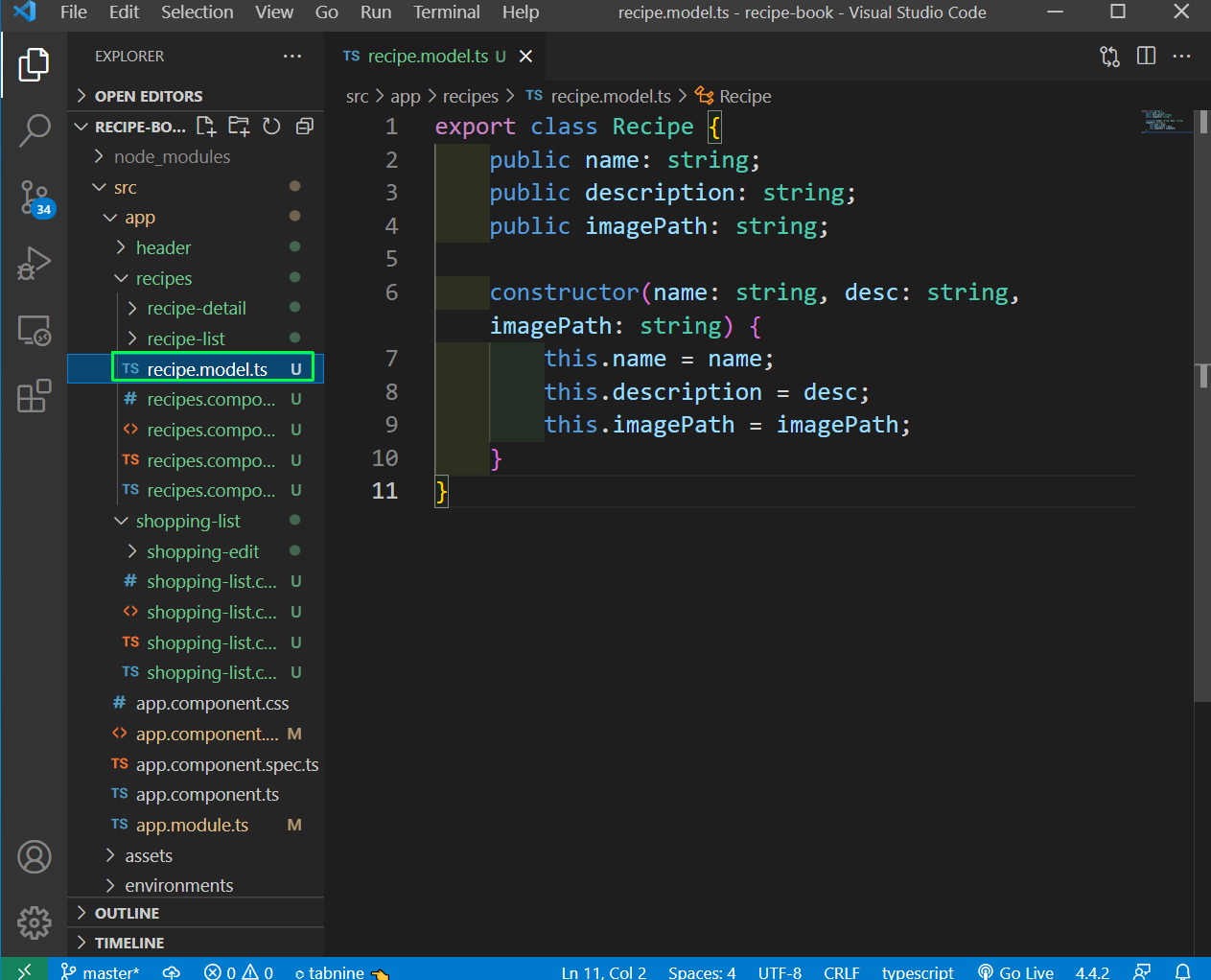
Task: Expand the Outline section
Action: point(196,913)
